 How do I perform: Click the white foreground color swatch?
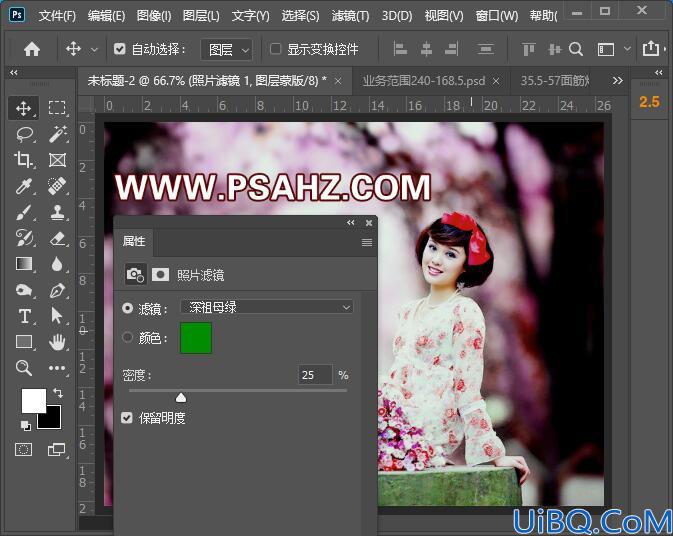tap(33, 400)
